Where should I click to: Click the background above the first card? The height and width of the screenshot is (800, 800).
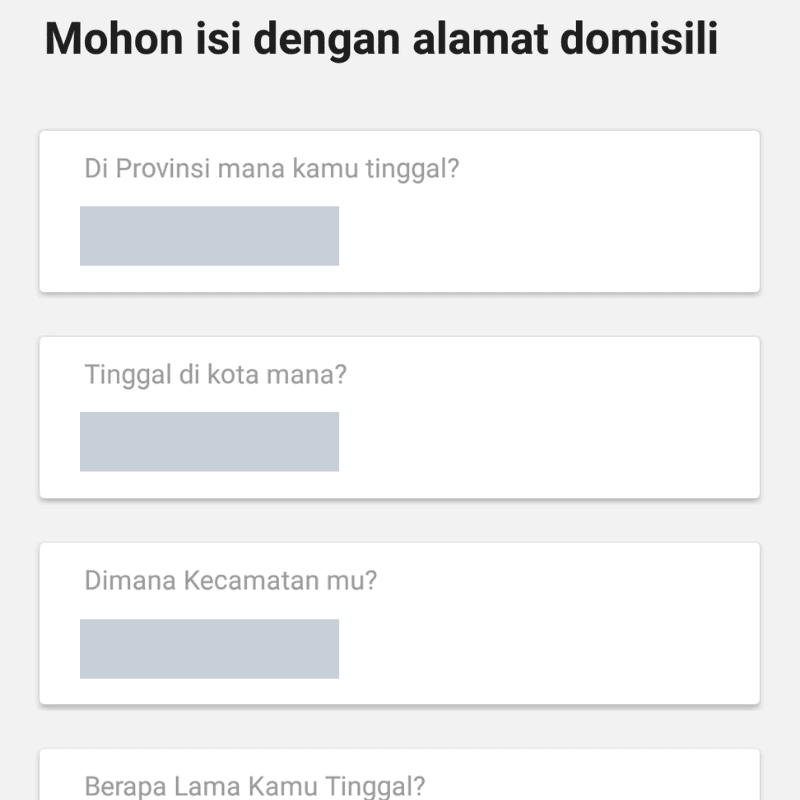pyautogui.click(x=400, y=100)
